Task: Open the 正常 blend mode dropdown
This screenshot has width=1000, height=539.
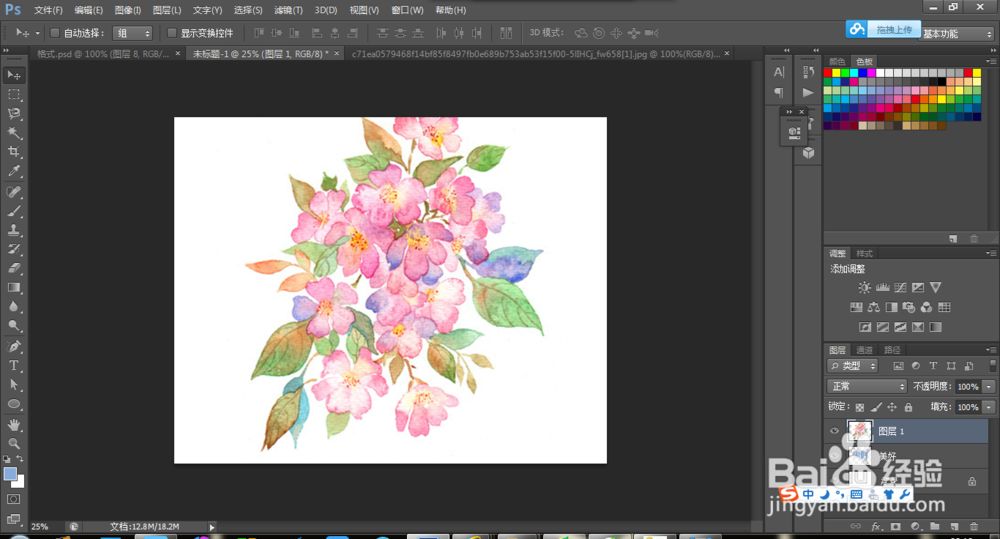Action: point(867,387)
